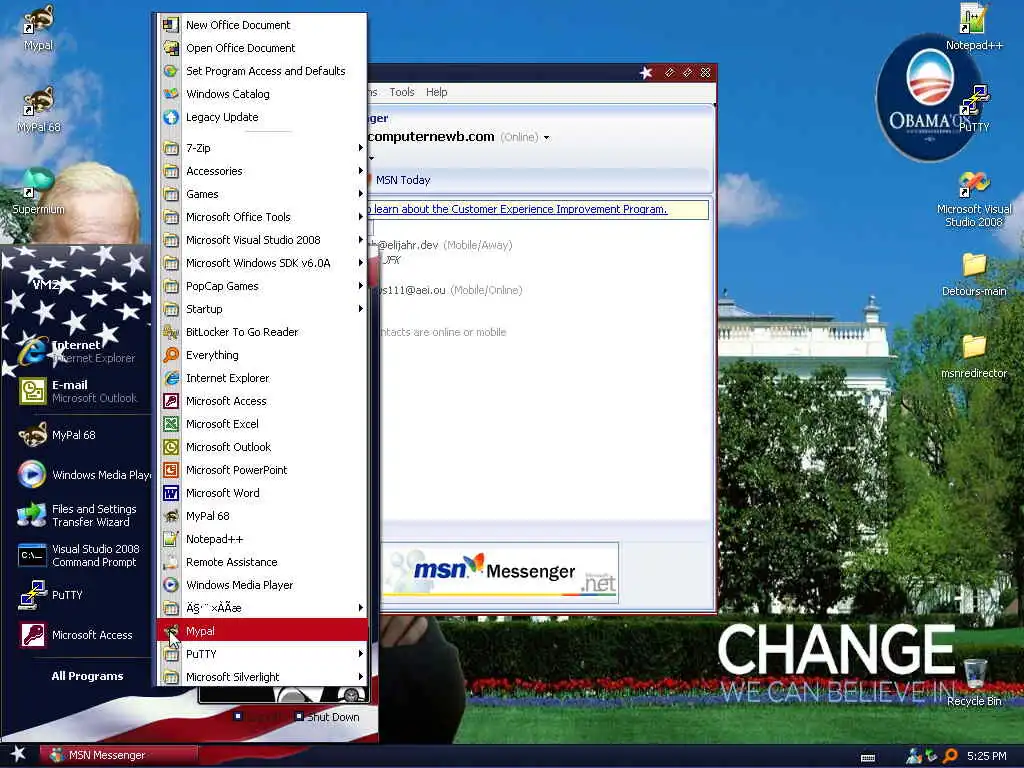1024x768 pixels.
Task: Open Windows Catalog entry
Action: [263, 94]
